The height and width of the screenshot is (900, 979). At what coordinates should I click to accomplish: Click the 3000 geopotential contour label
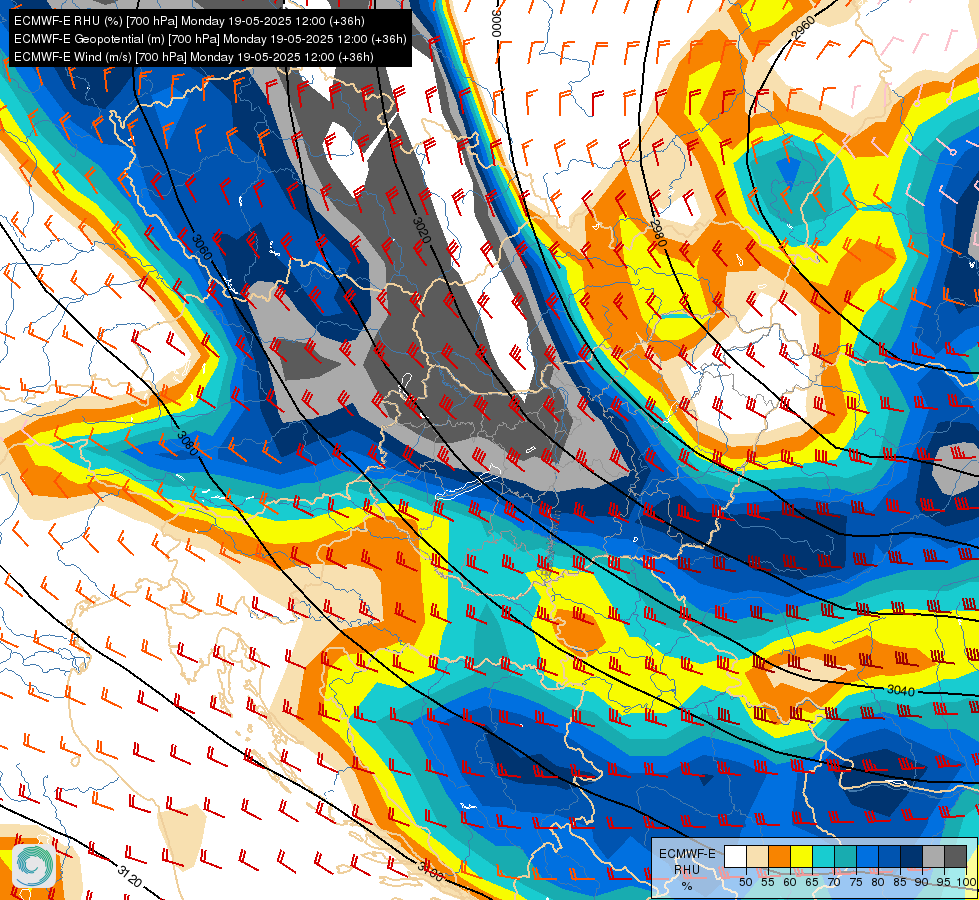[x=496, y=23]
